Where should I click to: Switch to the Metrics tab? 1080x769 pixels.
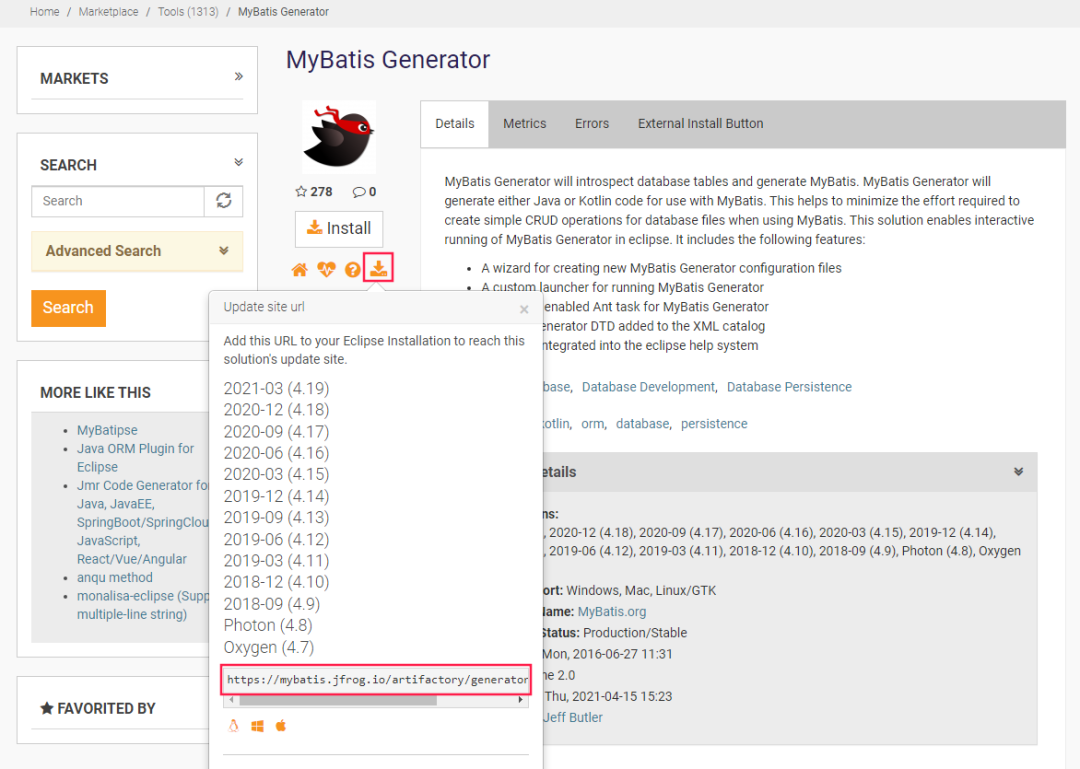(x=524, y=123)
